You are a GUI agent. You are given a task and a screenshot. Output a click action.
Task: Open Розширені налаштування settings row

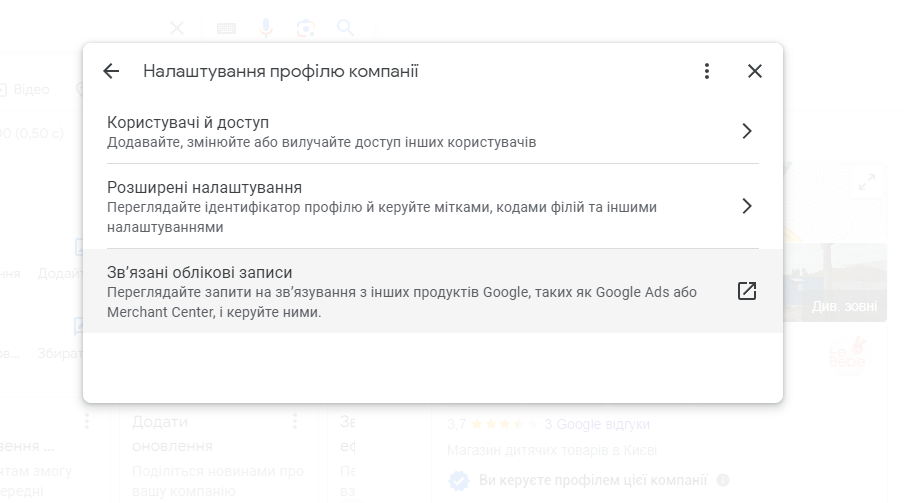[x=400, y=206]
